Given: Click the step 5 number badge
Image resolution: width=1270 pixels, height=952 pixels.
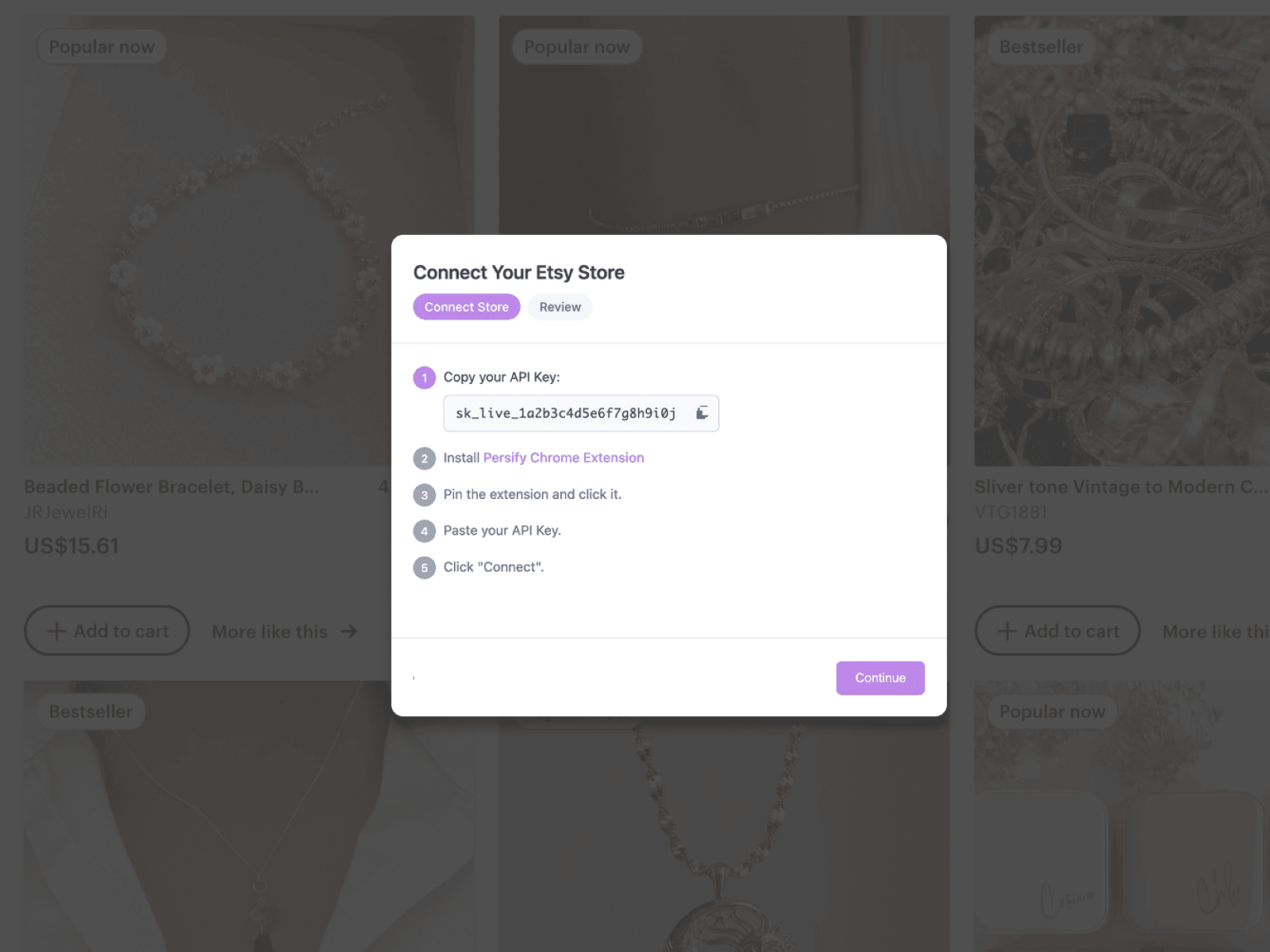Looking at the screenshot, I should click(425, 568).
